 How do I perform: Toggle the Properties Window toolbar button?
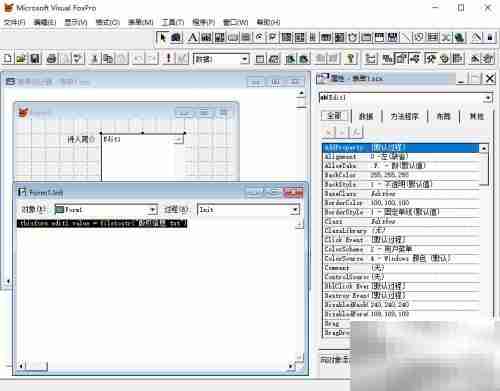tap(401, 59)
